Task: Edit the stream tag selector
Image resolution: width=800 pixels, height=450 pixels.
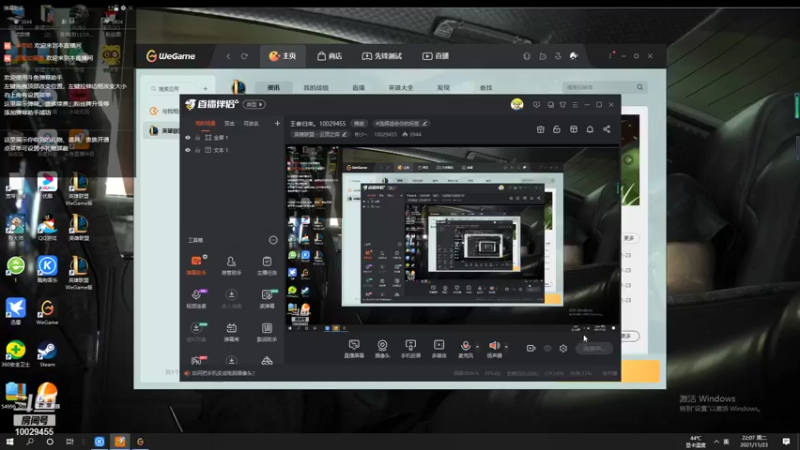Action: coord(401,123)
